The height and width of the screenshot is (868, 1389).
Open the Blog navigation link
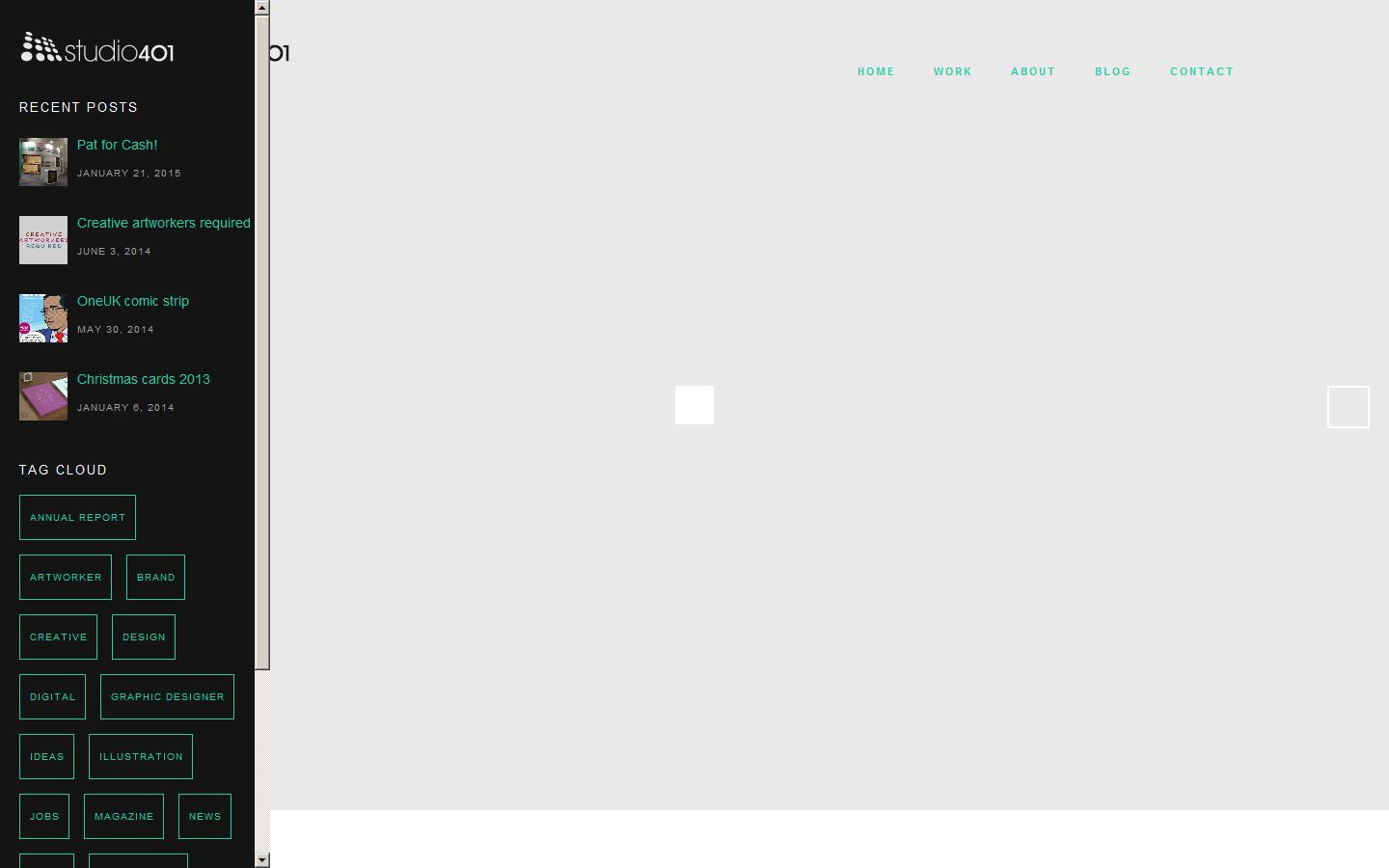click(1112, 71)
